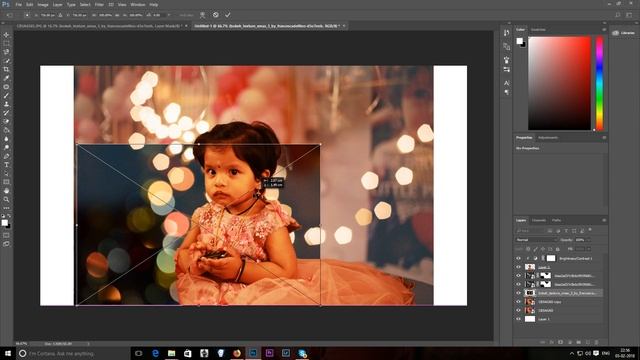Select the Blur tool
640x360 pixels.
click(x=6, y=139)
